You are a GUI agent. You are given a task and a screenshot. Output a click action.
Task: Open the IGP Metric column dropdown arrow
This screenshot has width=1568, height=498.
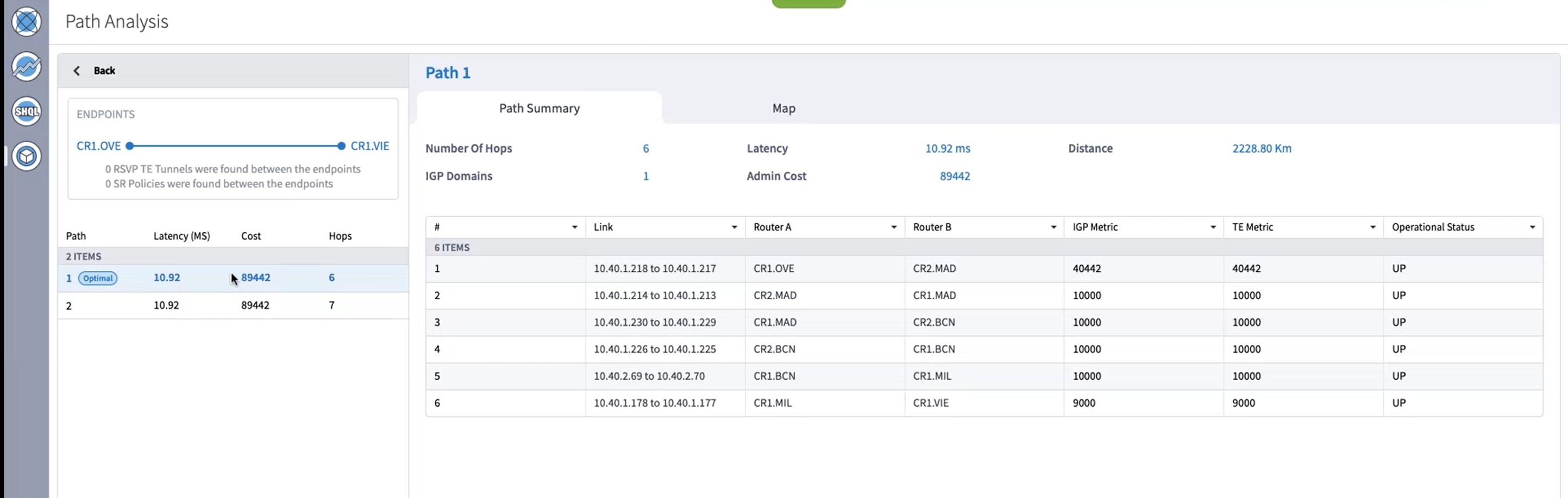[x=1213, y=228]
